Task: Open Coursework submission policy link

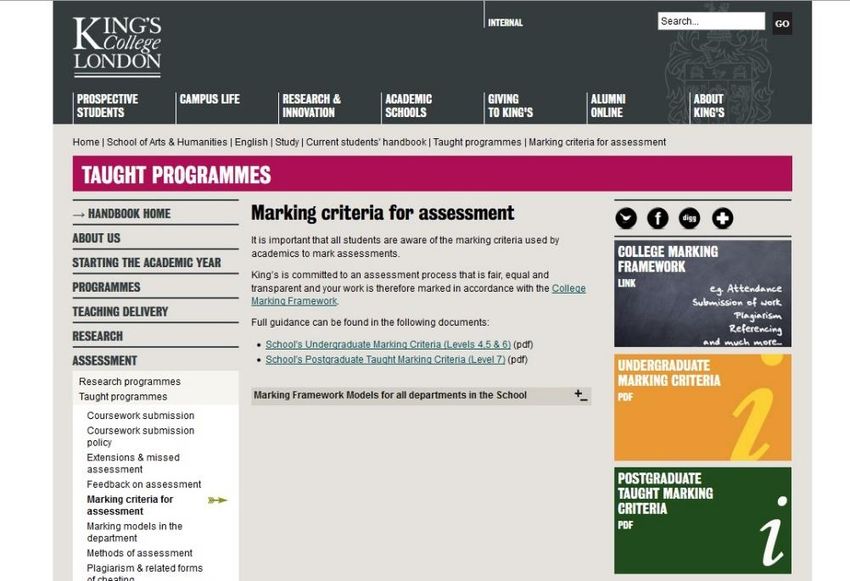Action: click(x=140, y=436)
